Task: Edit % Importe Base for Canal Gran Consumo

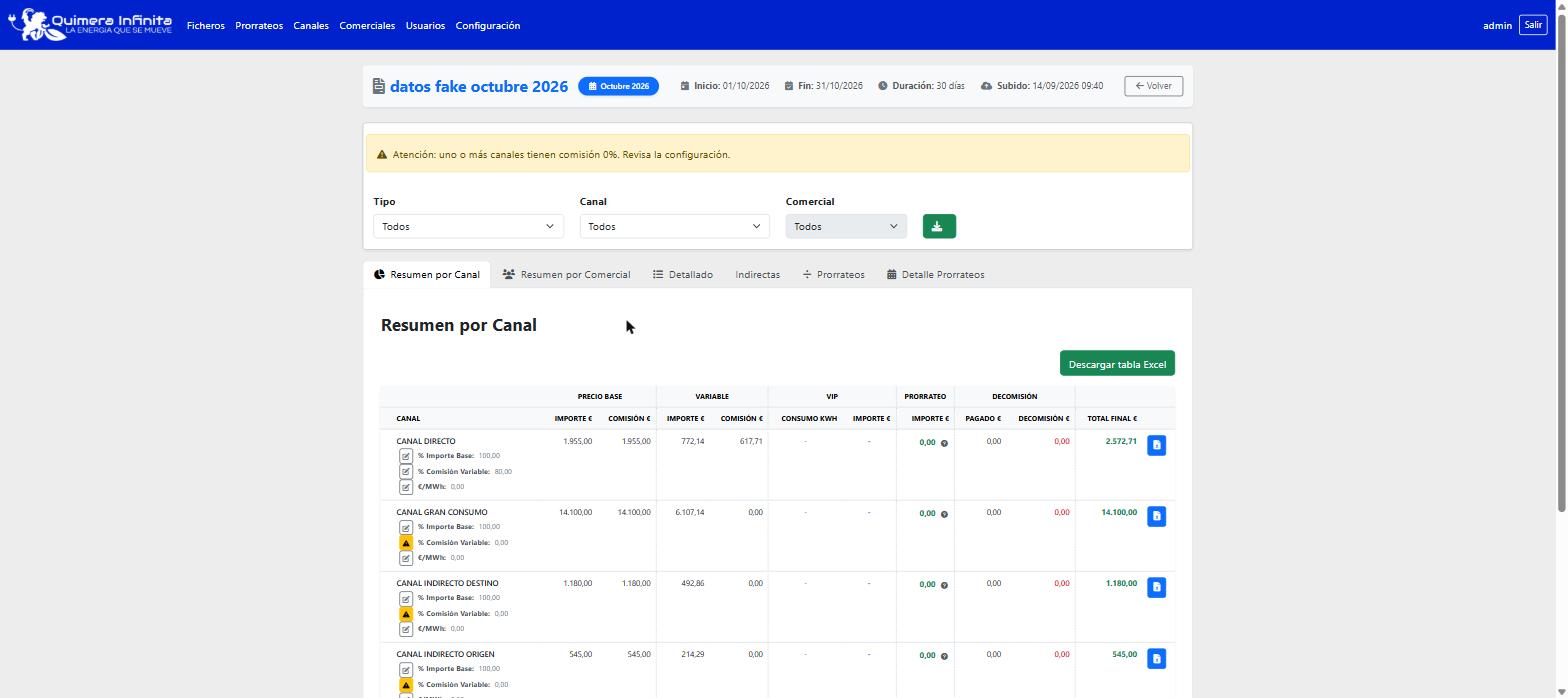Action: pyautogui.click(x=406, y=527)
